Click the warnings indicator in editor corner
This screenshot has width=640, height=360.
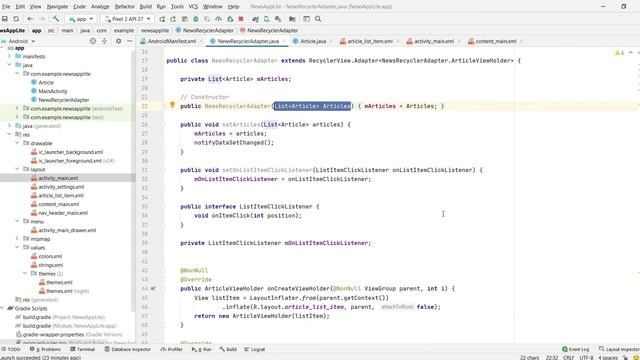[619, 53]
